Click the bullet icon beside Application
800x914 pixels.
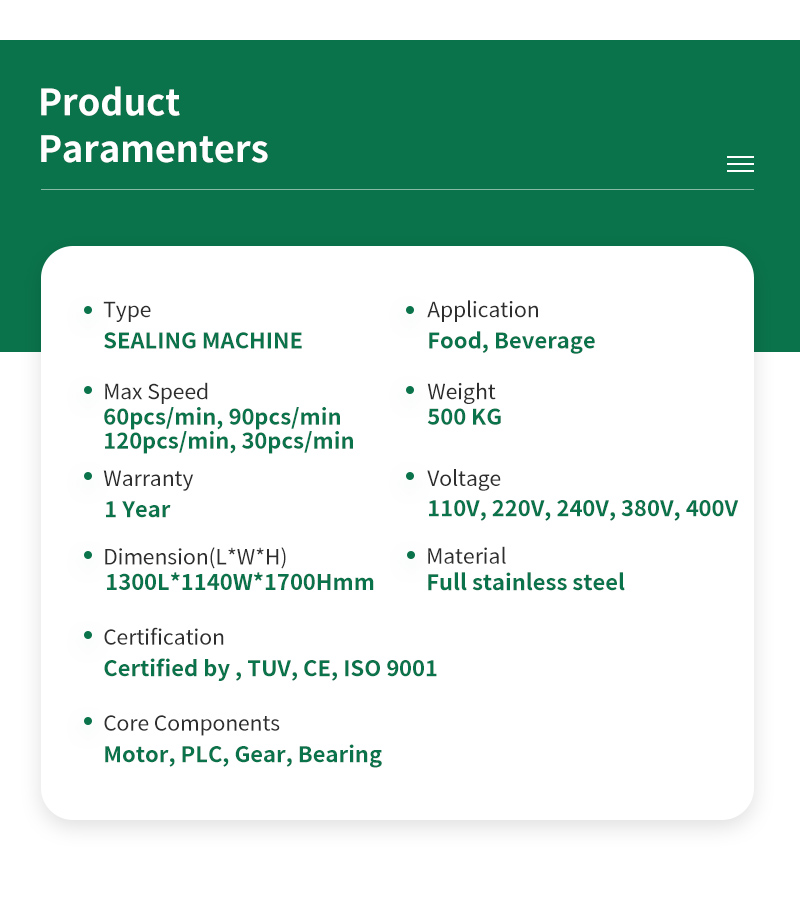tap(410, 310)
